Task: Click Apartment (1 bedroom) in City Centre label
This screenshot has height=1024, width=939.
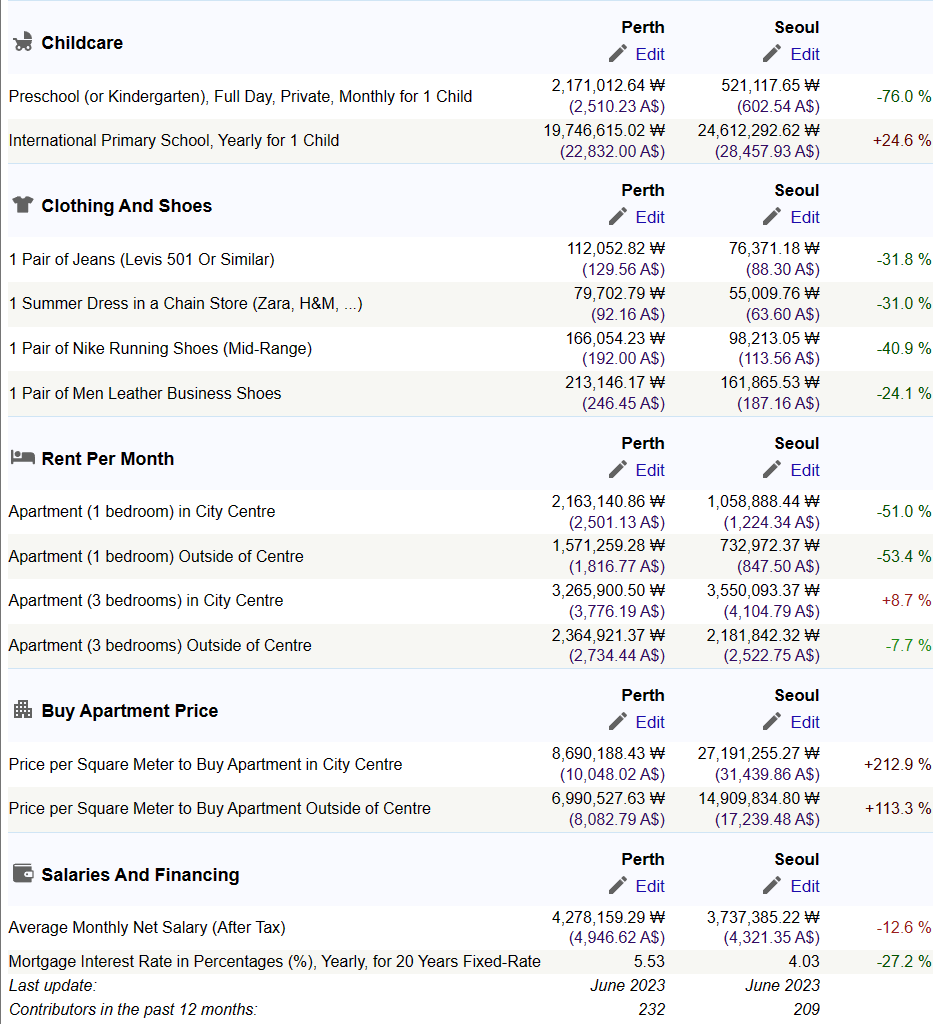Action: tap(142, 511)
